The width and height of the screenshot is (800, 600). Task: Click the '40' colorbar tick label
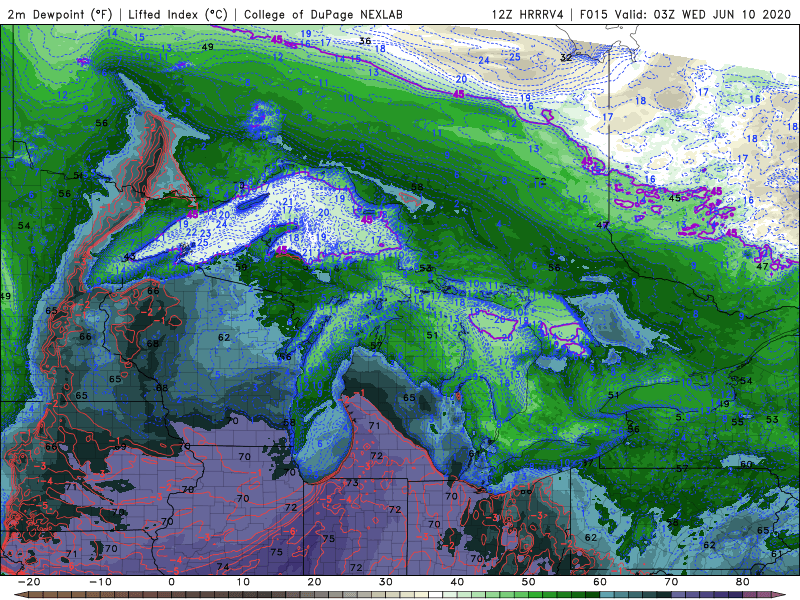(457, 582)
